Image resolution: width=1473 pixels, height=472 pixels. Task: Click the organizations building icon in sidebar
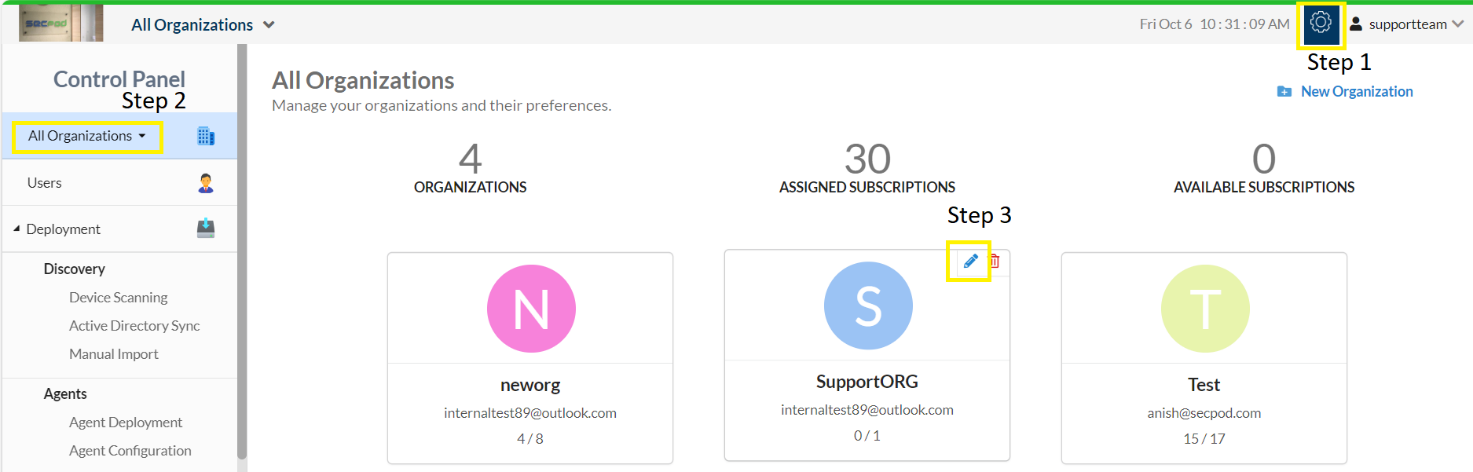pos(206,136)
